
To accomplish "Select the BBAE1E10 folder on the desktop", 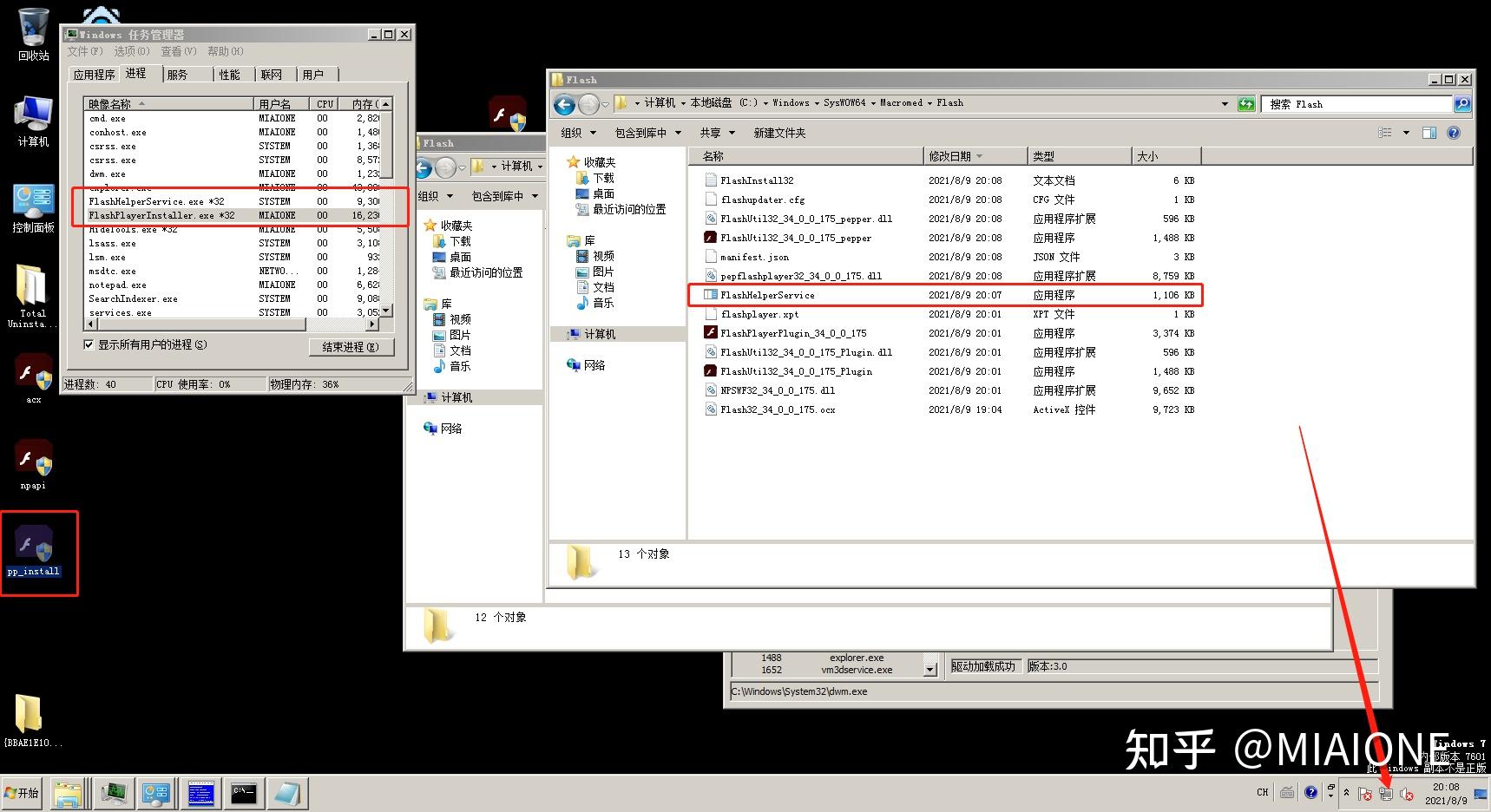I will click(x=33, y=720).
